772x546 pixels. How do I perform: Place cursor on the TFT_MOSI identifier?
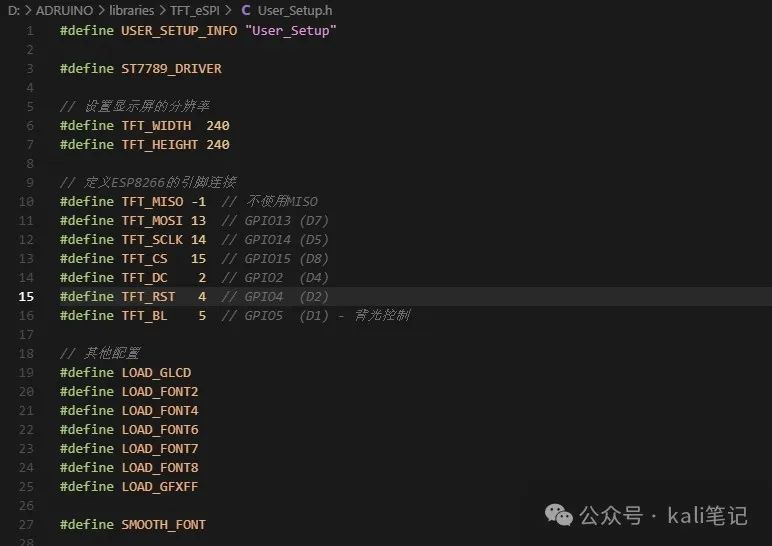[152, 221]
